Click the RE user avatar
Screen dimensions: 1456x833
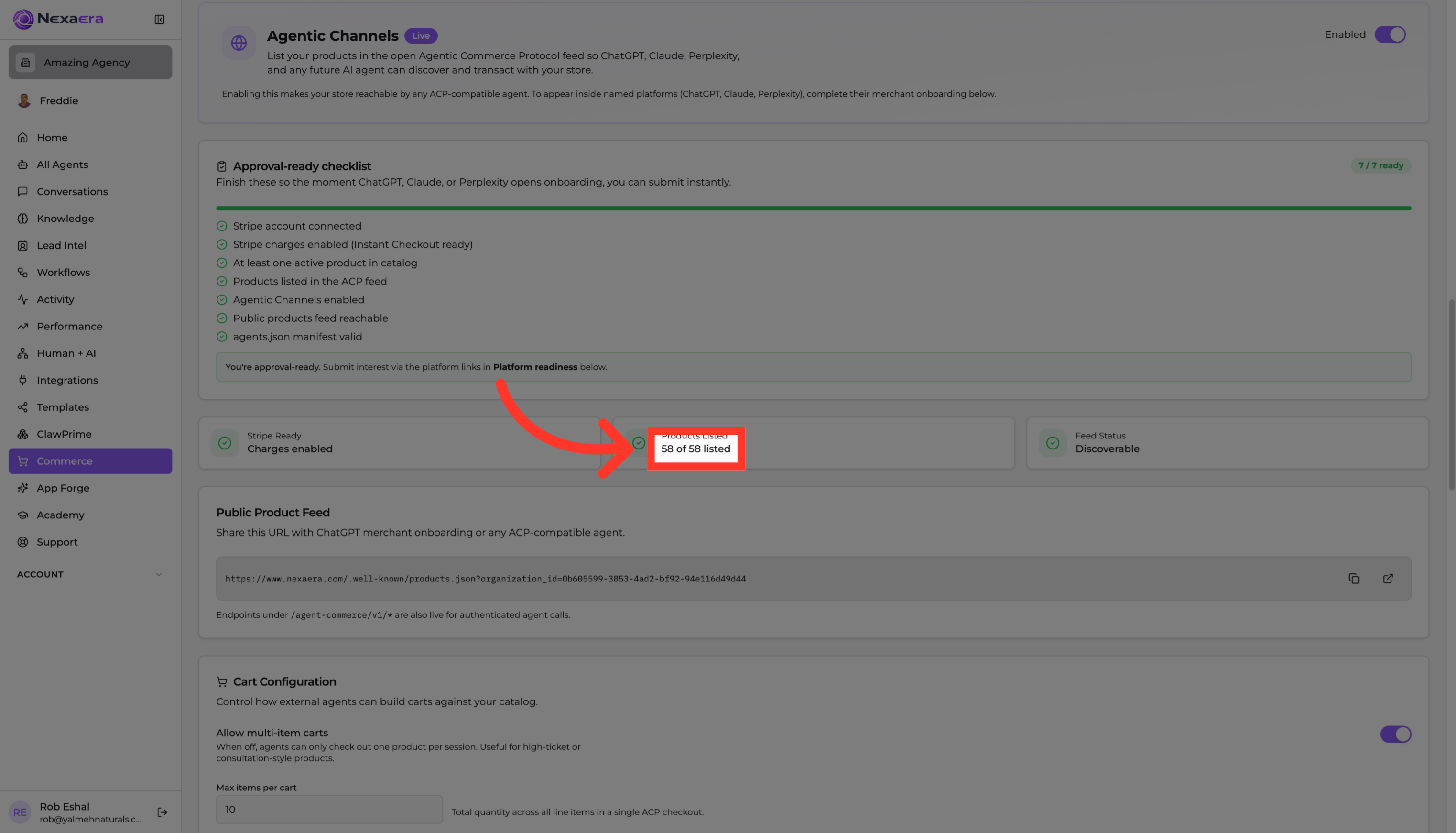(20, 812)
